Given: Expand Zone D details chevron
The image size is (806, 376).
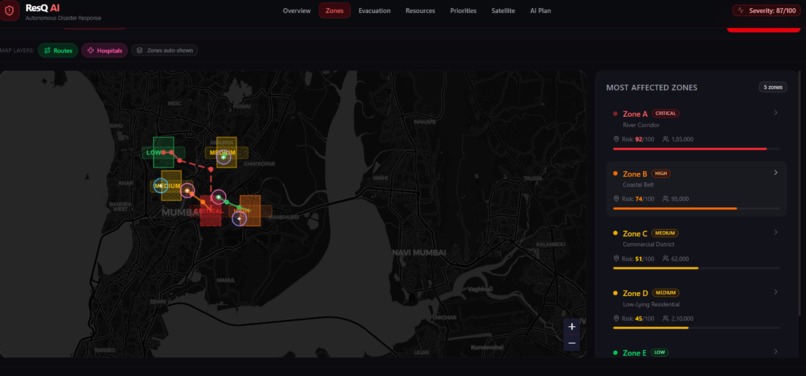Looking at the screenshot, I should click(x=776, y=292).
